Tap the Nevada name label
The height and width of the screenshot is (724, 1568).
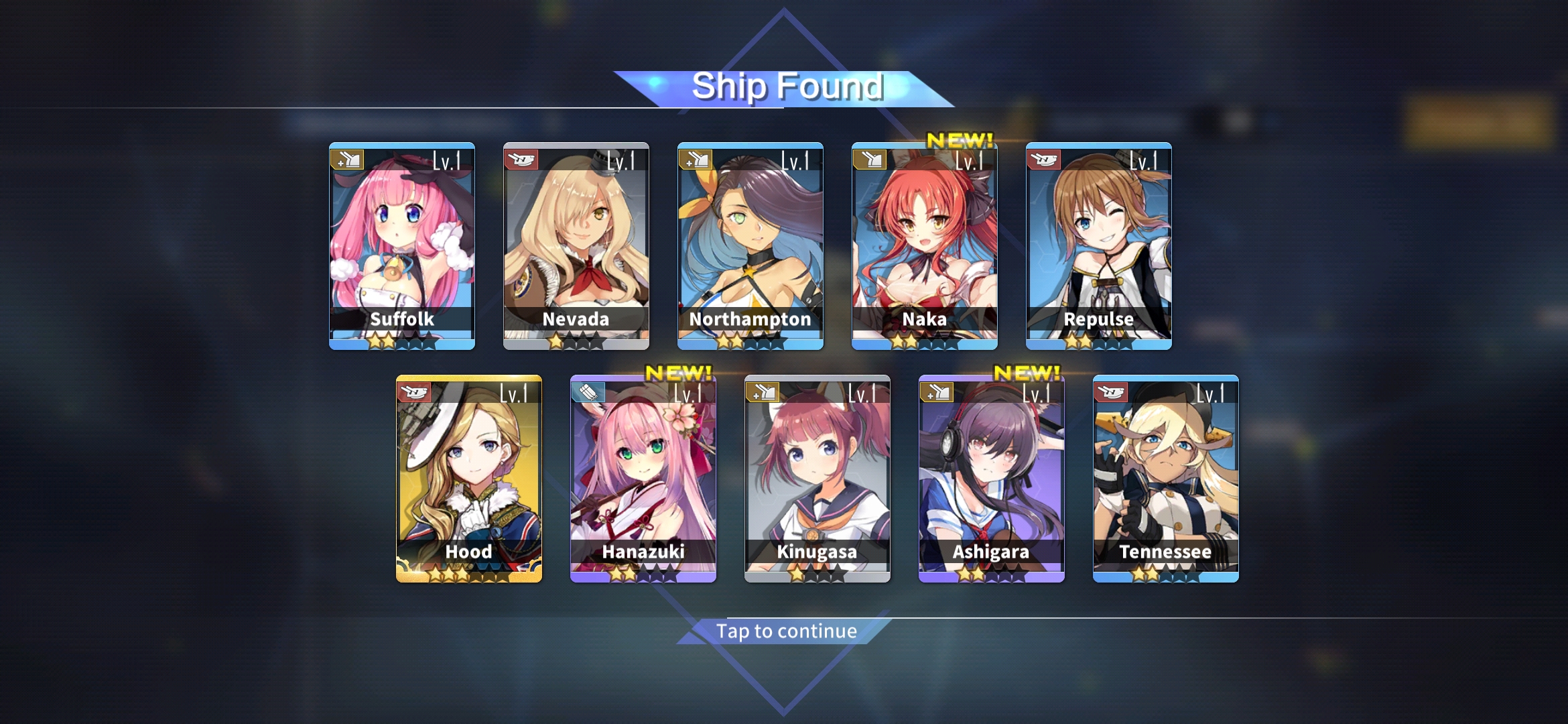click(x=576, y=319)
